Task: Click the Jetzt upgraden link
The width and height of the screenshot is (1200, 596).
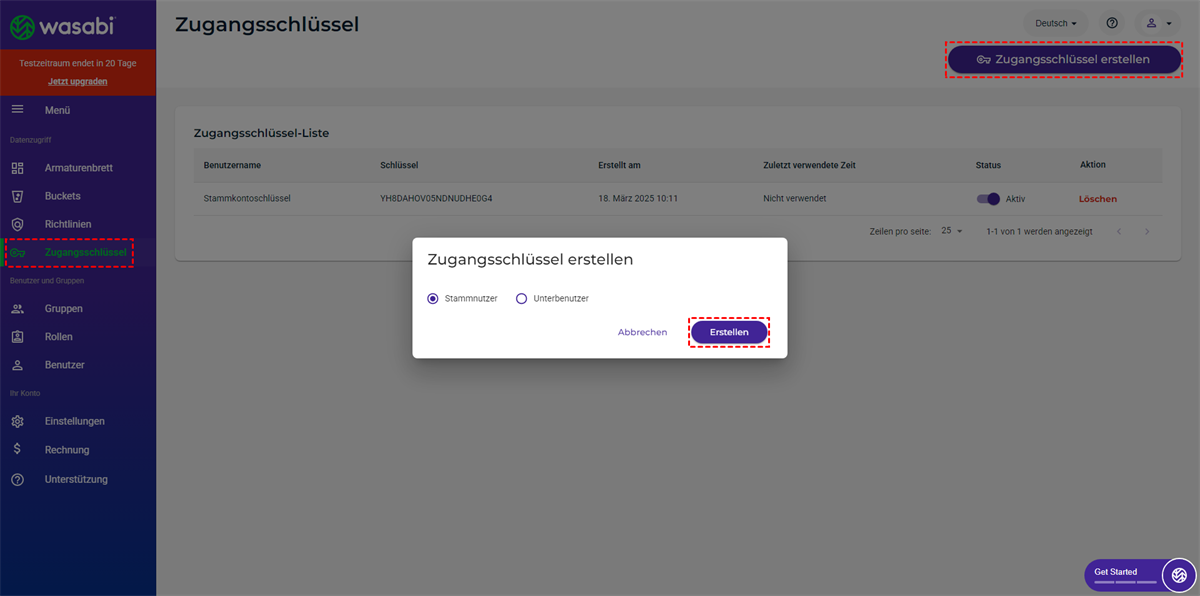Action: [78, 81]
